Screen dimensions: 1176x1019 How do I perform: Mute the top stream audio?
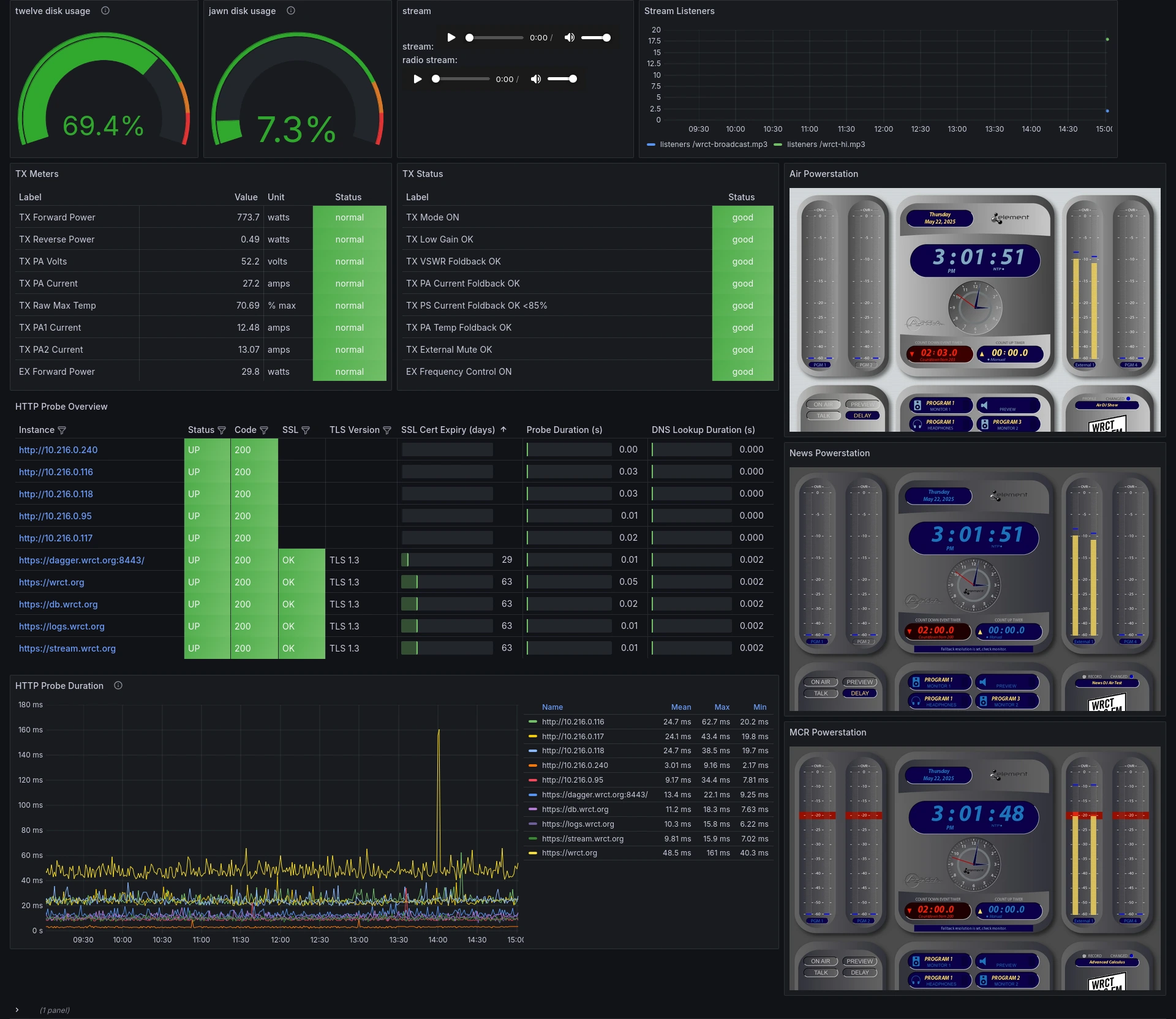point(570,37)
